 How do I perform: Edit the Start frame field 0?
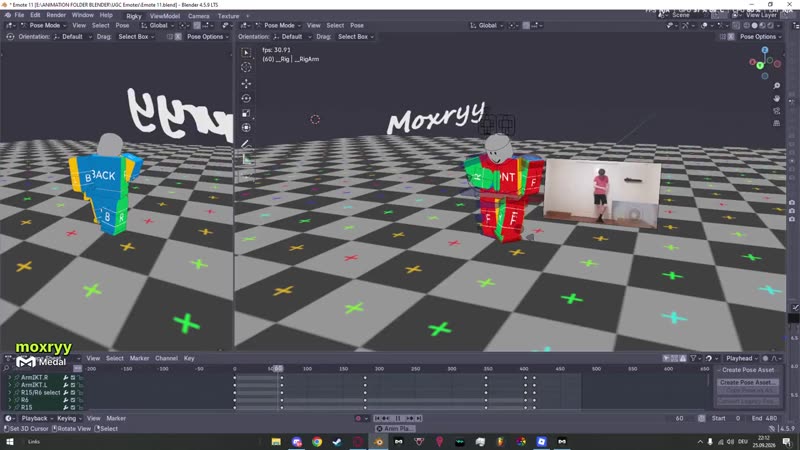tap(727, 418)
